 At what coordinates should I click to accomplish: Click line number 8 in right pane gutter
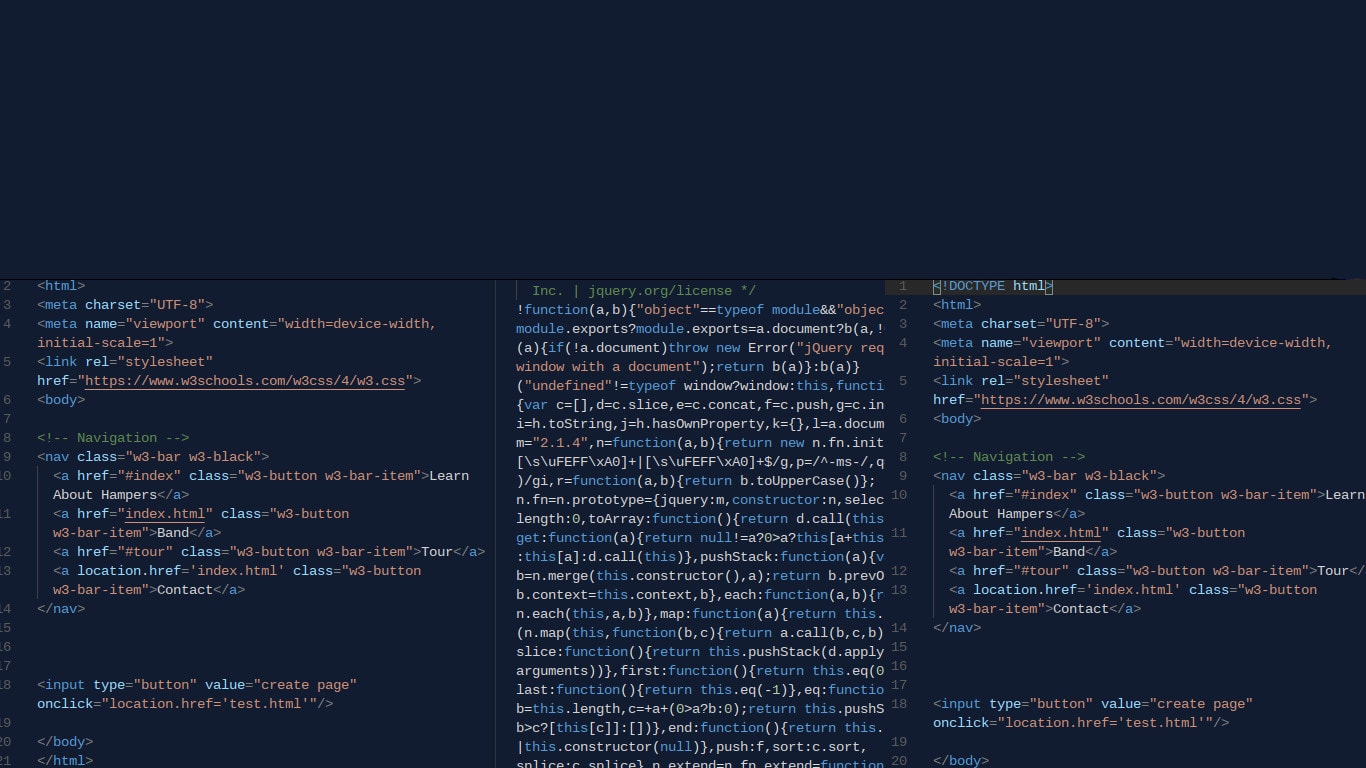[903, 457]
